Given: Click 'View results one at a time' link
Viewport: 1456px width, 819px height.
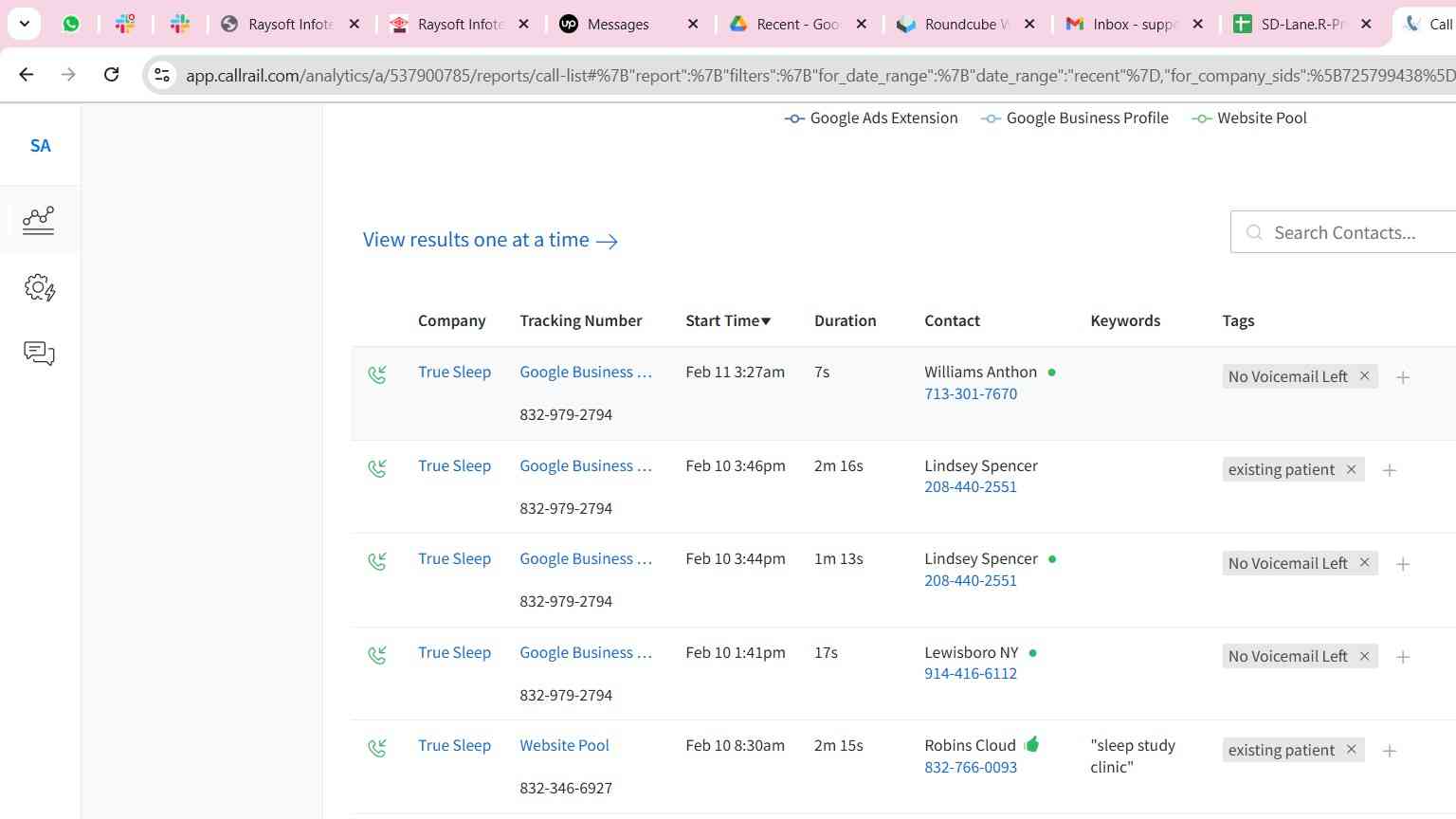Looking at the screenshot, I should point(490,241).
